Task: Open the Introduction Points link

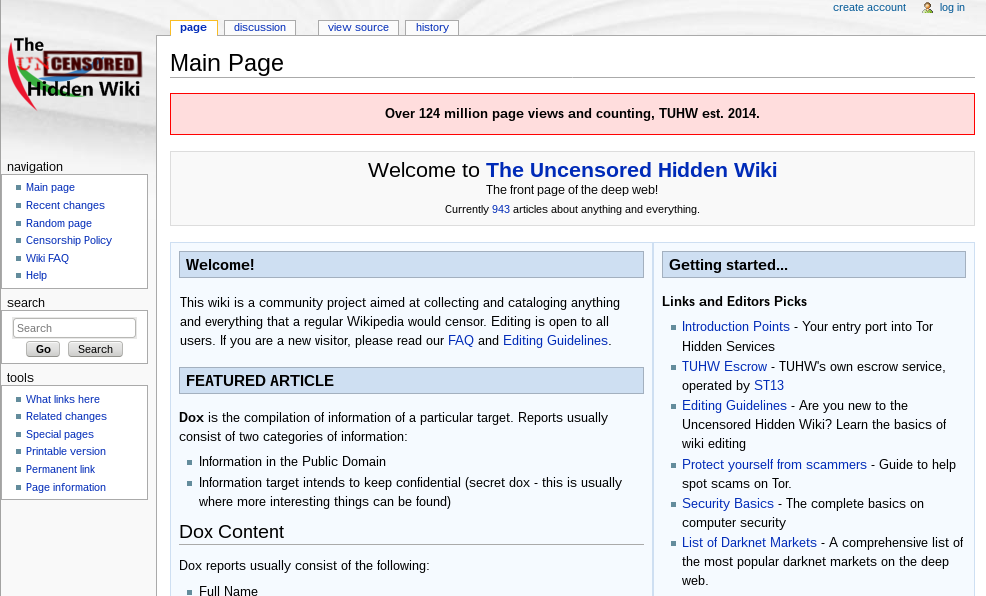Action: pyautogui.click(x=736, y=327)
